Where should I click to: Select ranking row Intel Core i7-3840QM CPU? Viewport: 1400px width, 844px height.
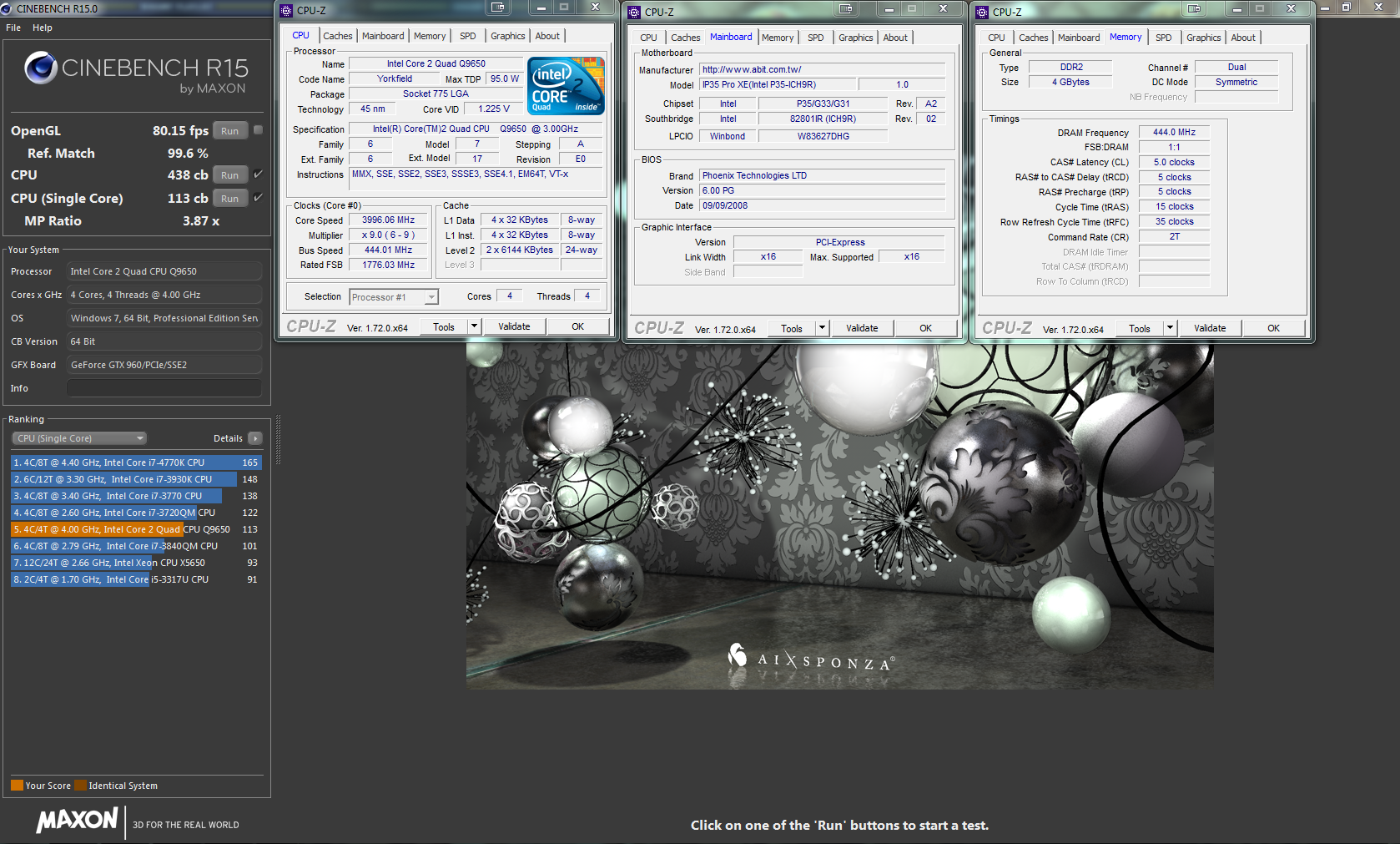click(136, 546)
